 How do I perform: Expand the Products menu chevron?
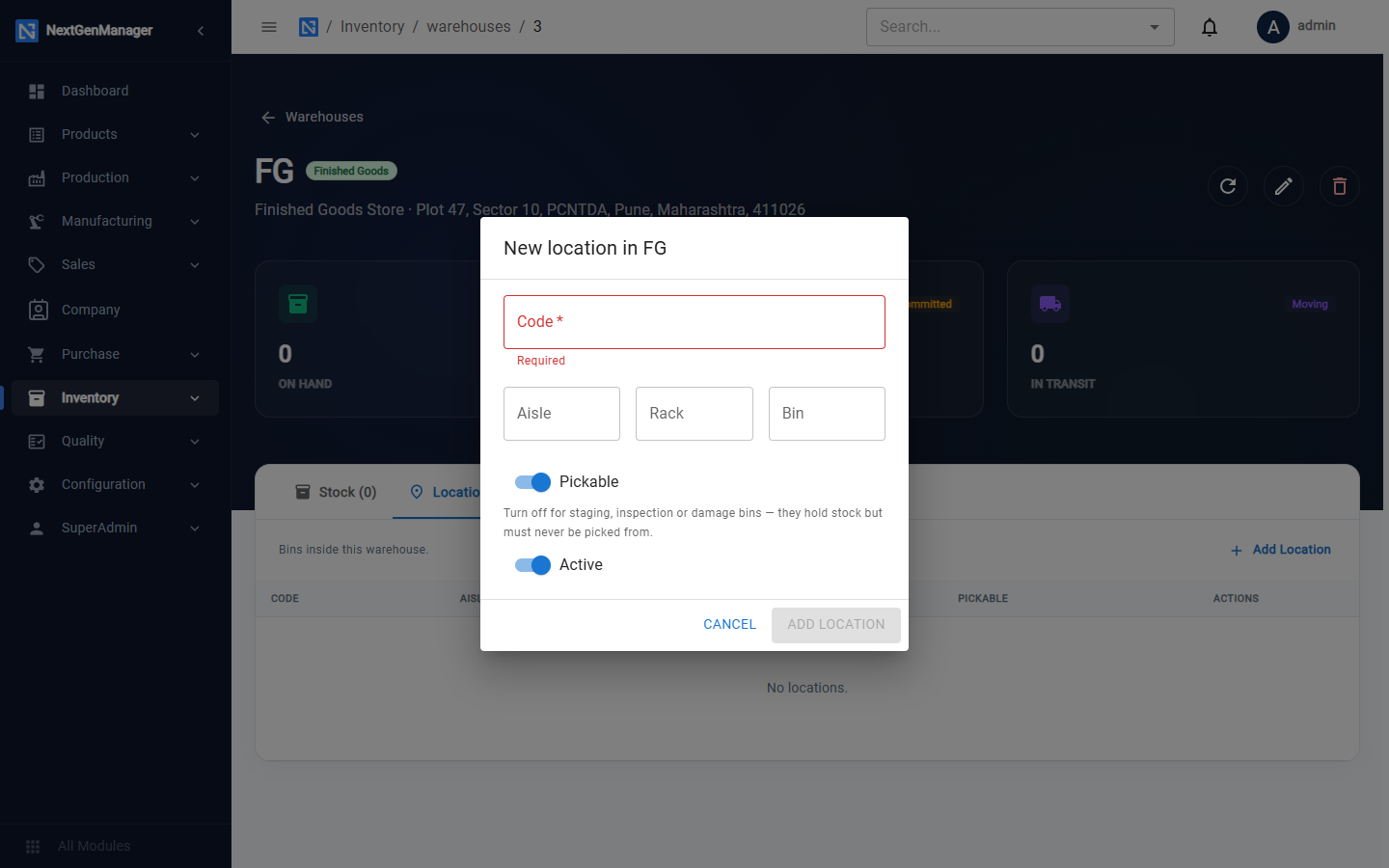point(195,135)
